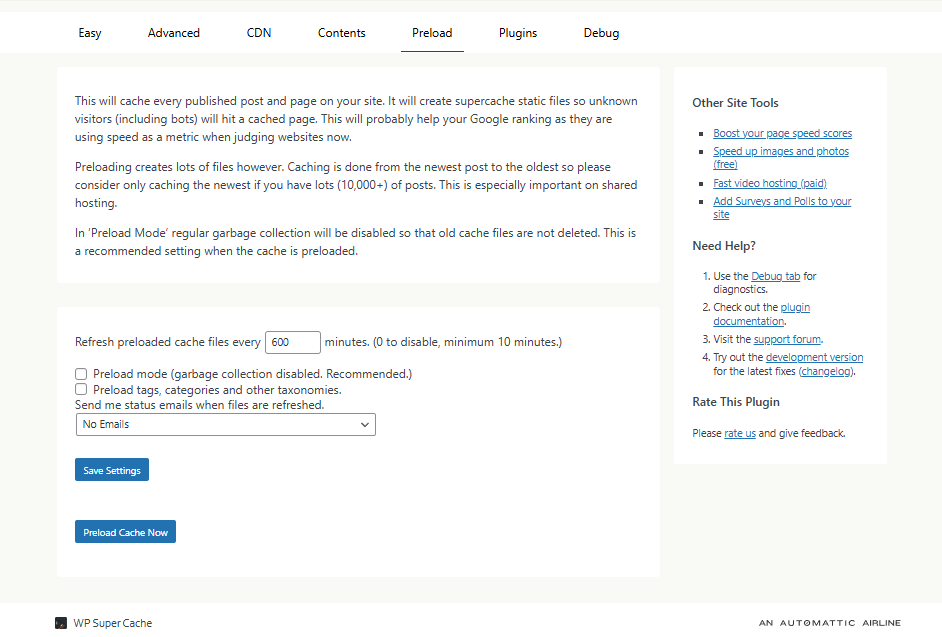Click the WP Super Cache logo icon
Viewport: 942px width, 637px height.
click(61, 623)
